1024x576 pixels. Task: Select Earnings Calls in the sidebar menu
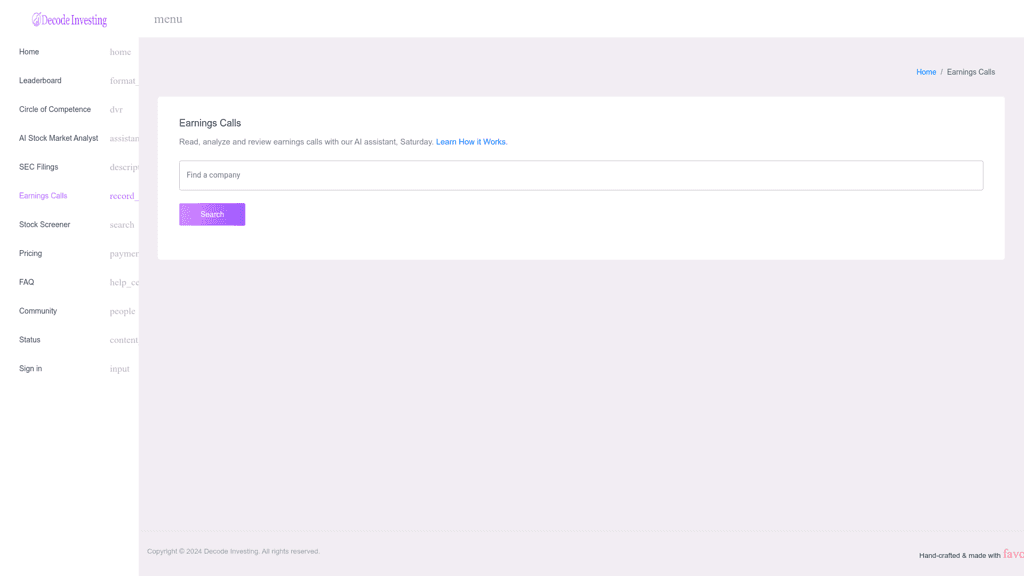tap(43, 196)
